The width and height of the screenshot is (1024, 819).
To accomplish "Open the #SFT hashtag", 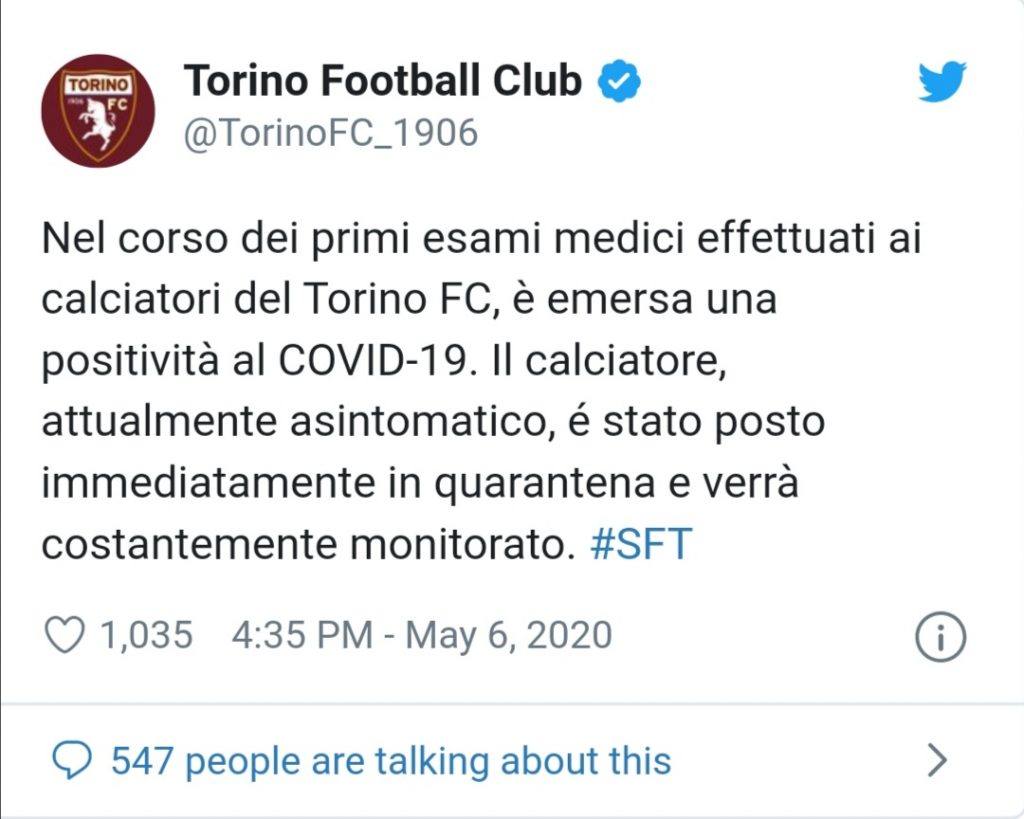I will click(641, 543).
